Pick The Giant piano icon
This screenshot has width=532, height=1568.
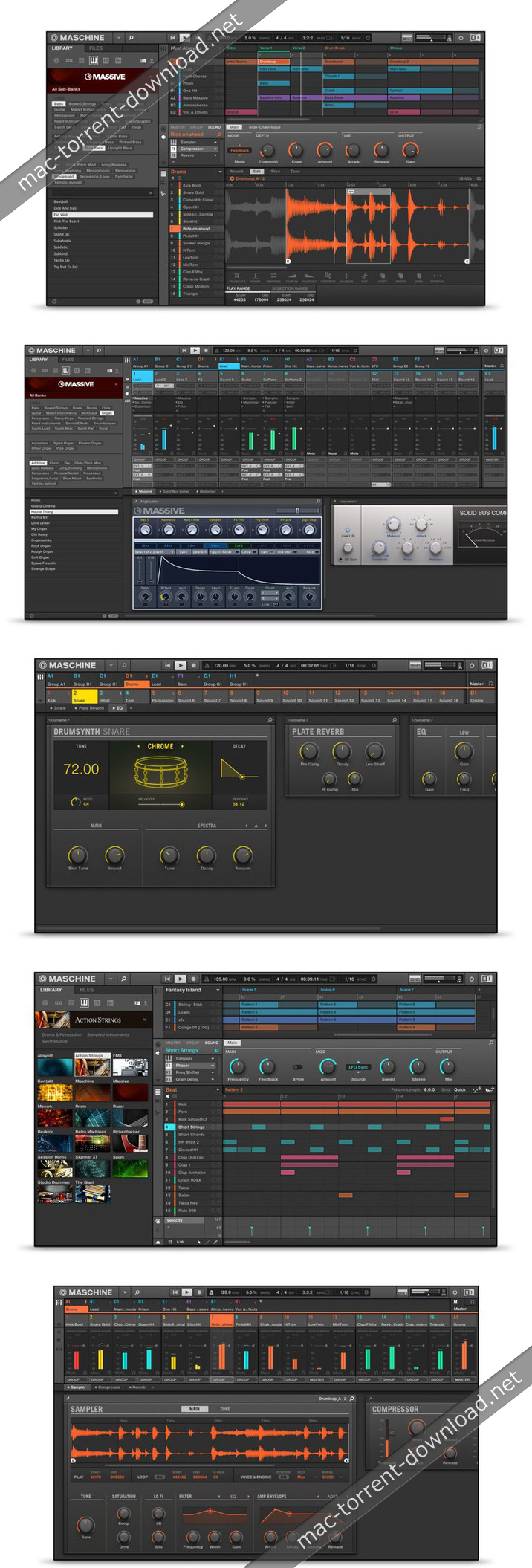(x=92, y=1194)
